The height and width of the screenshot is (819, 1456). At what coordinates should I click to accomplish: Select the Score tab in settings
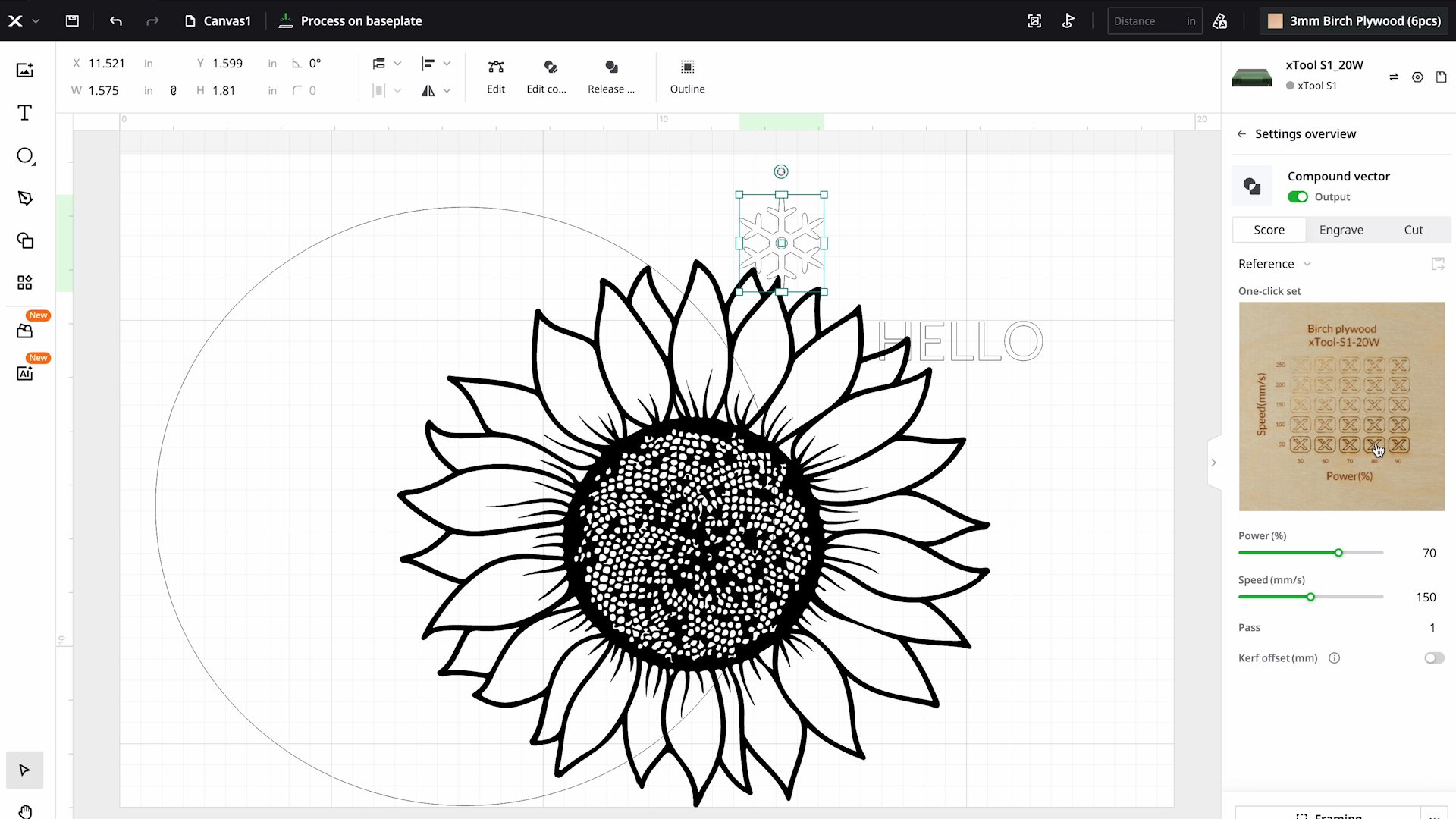point(1268,229)
